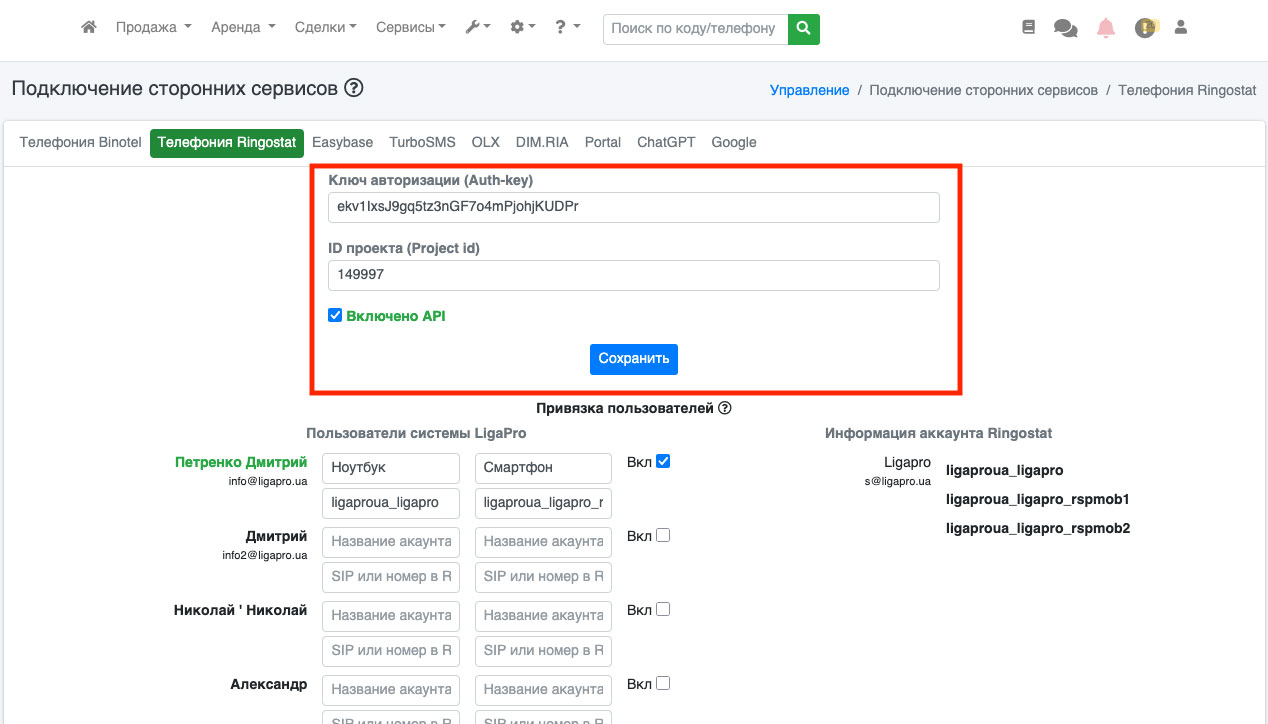Click Подключение сторонних сервисов breadcrumb text
This screenshot has height=724, width=1268.
click(983, 90)
